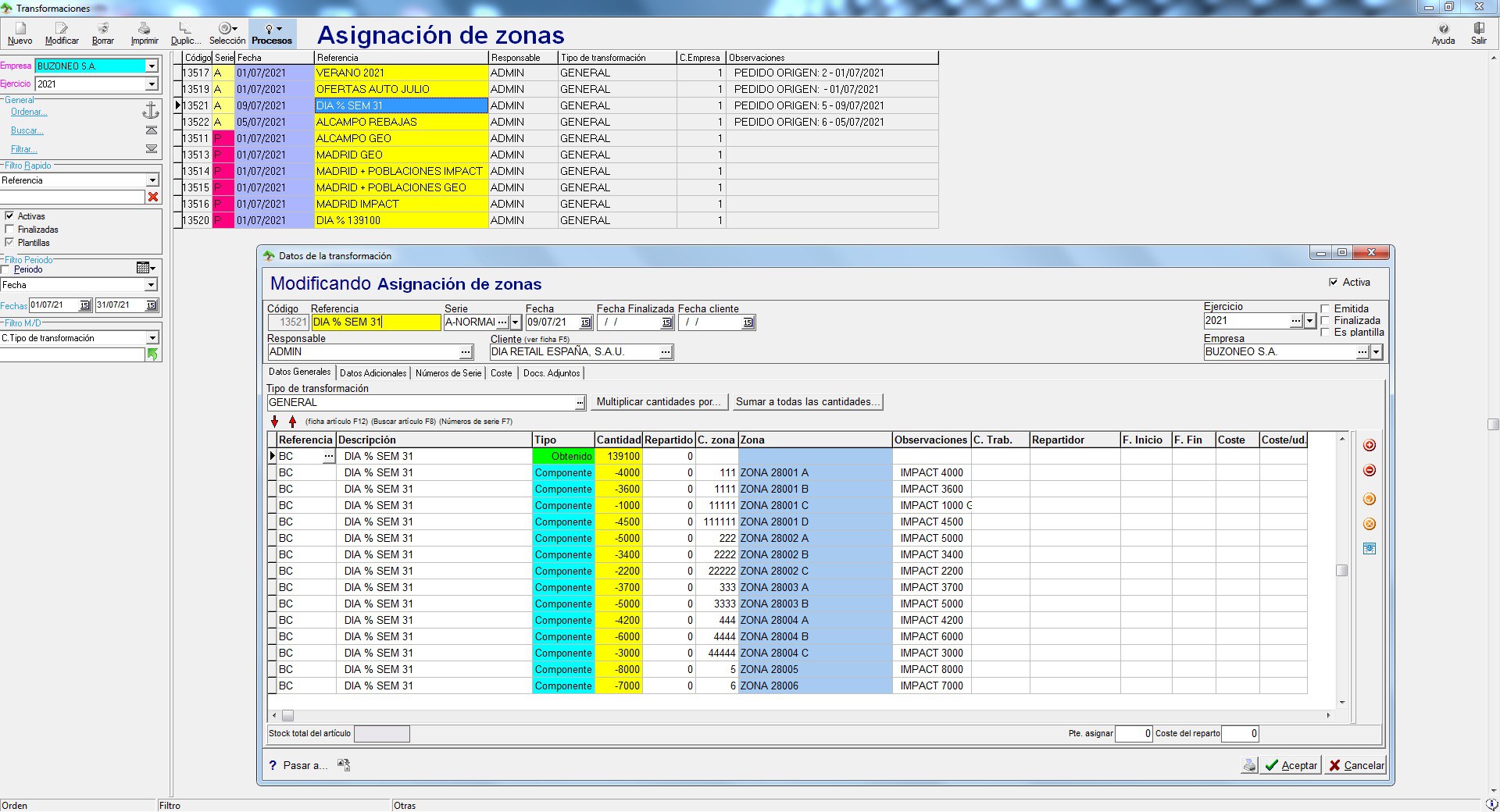Screen dimensions: 1500x812
Task: Click the Pasar a... link
Action: pyautogui.click(x=305, y=765)
